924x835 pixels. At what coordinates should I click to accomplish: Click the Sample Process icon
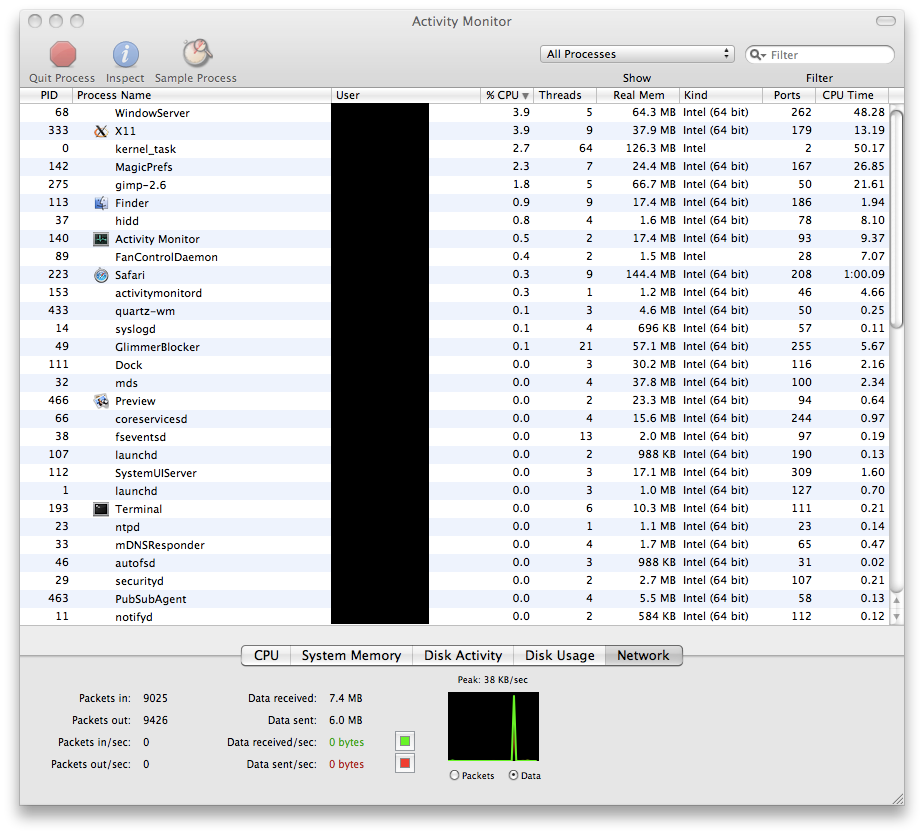coord(197,53)
